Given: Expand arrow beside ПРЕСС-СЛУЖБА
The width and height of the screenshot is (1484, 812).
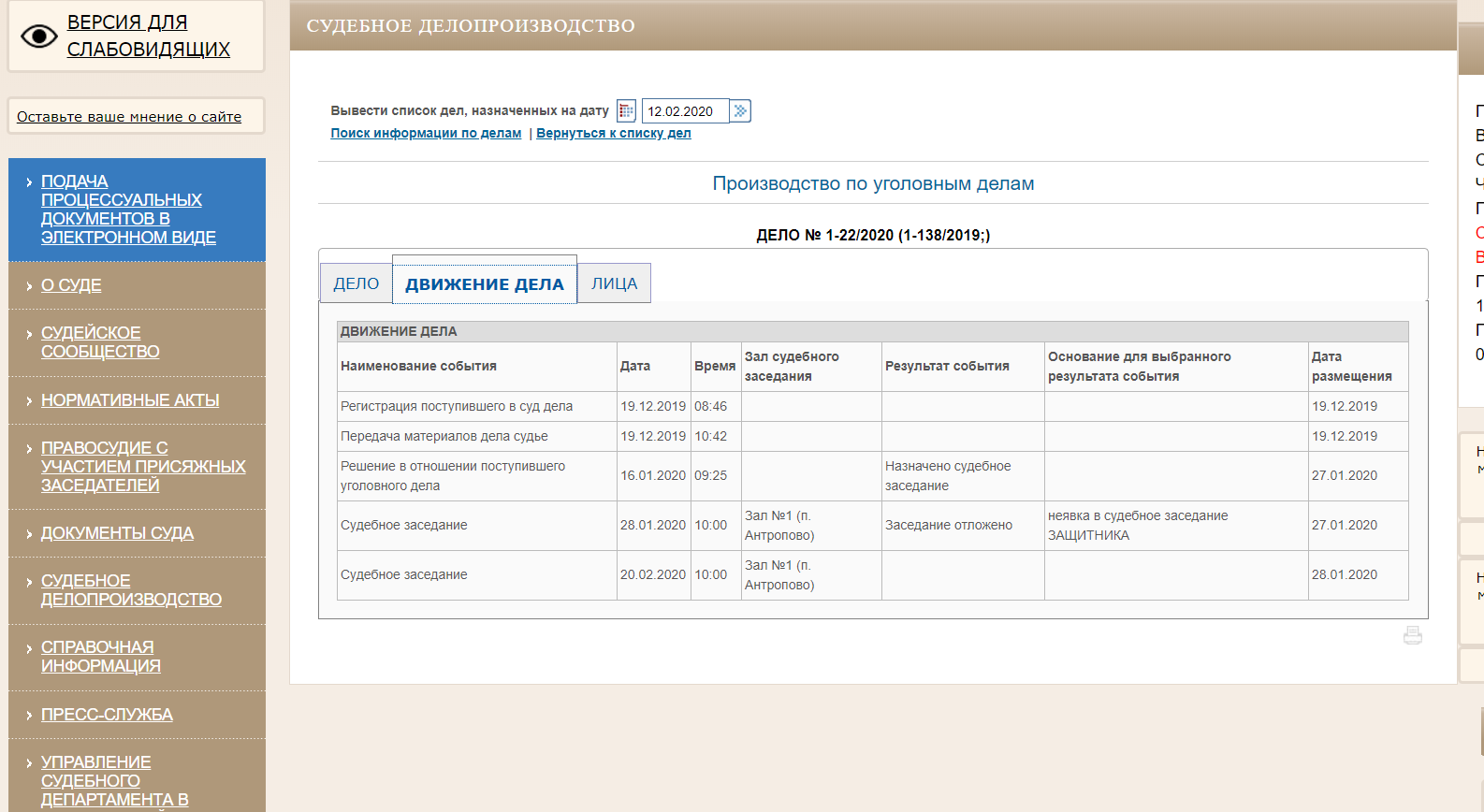Looking at the screenshot, I should pos(29,716).
